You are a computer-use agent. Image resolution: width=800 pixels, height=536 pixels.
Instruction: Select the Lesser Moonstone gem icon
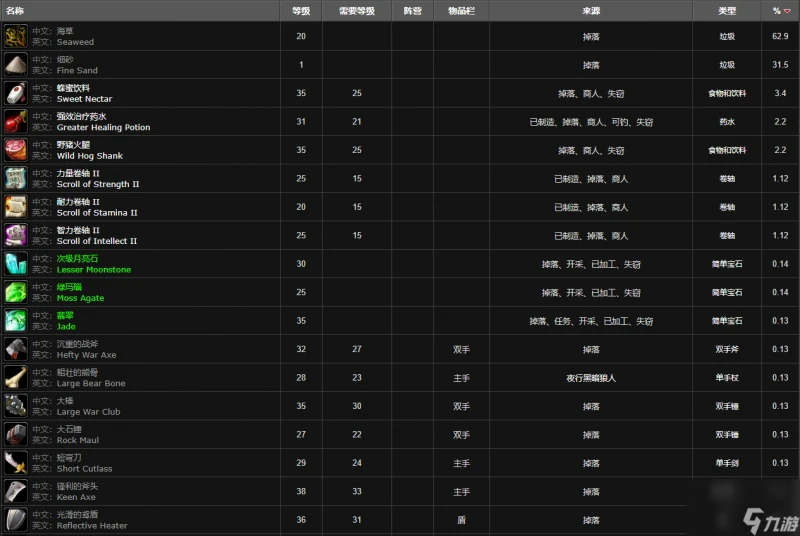click(x=15, y=264)
